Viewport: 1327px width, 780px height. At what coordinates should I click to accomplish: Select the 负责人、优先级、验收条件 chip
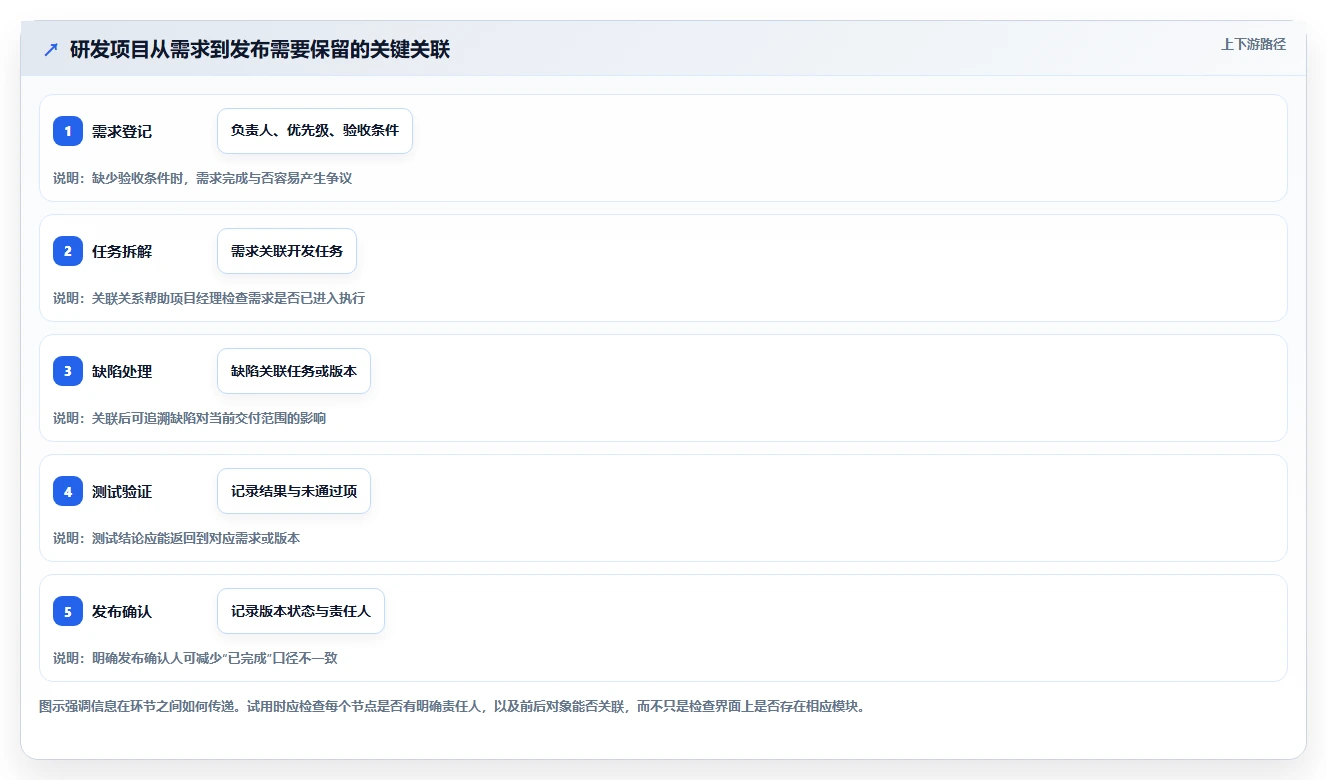315,131
